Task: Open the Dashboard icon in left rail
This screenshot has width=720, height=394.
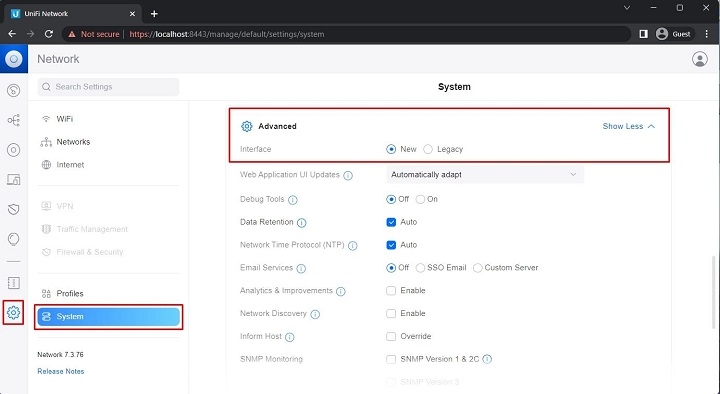Action: pyautogui.click(x=13, y=90)
